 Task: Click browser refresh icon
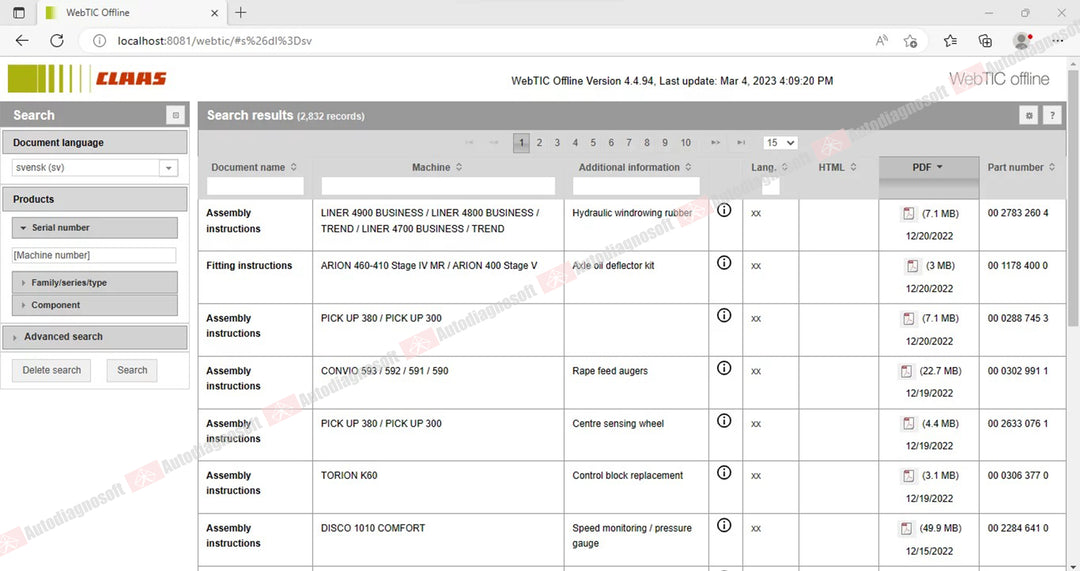pyautogui.click(x=57, y=41)
